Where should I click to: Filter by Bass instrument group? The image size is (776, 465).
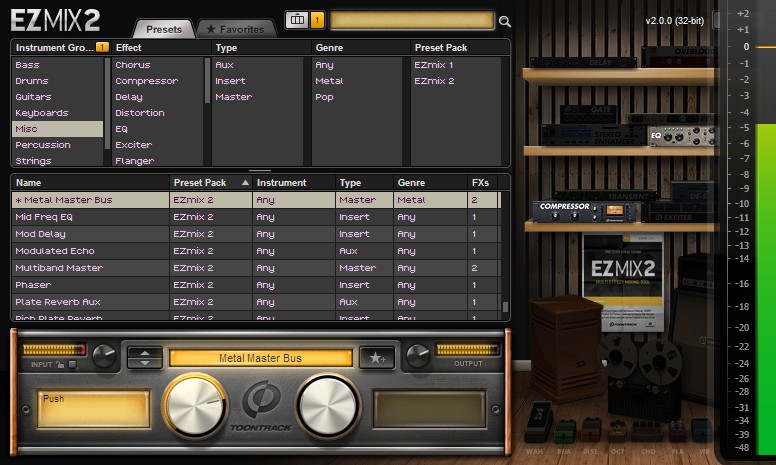click(x=57, y=65)
